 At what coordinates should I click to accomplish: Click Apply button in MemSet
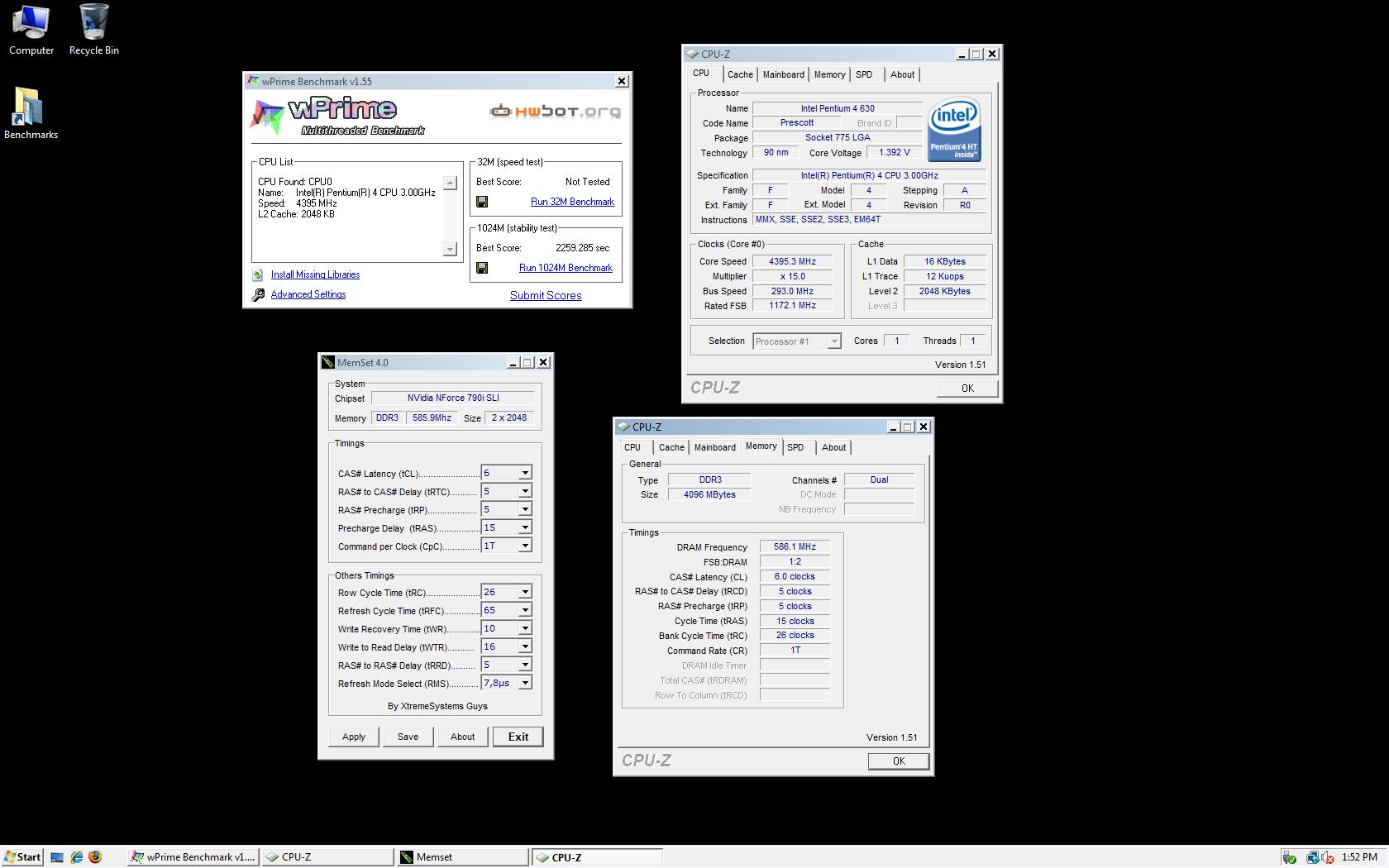[354, 737]
